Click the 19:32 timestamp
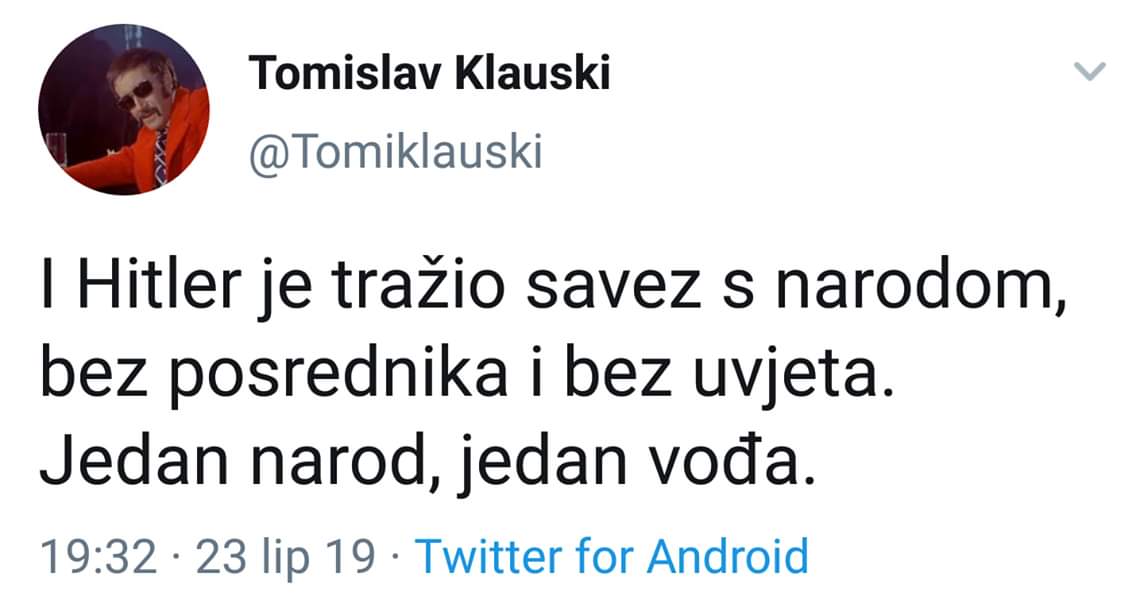This screenshot has height=600, width=1144. point(96,555)
